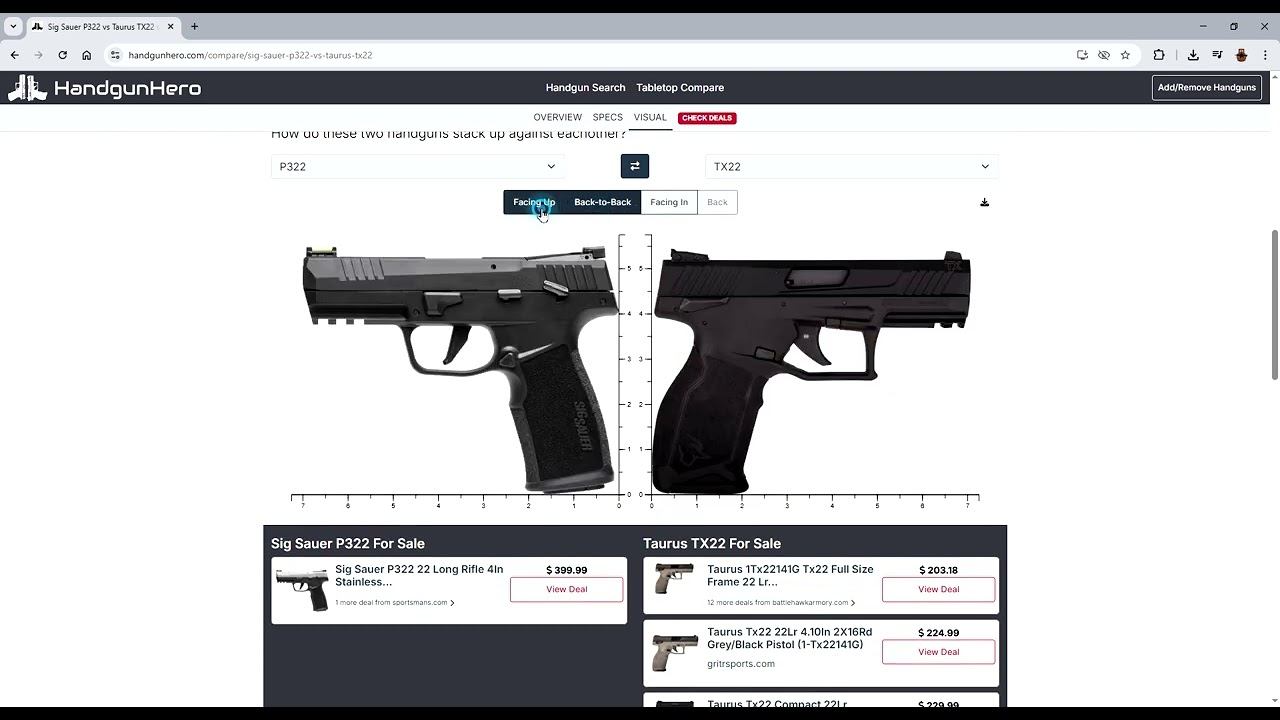Open Handgun Search menu item
The width and height of the screenshot is (1280, 720).
[585, 88]
